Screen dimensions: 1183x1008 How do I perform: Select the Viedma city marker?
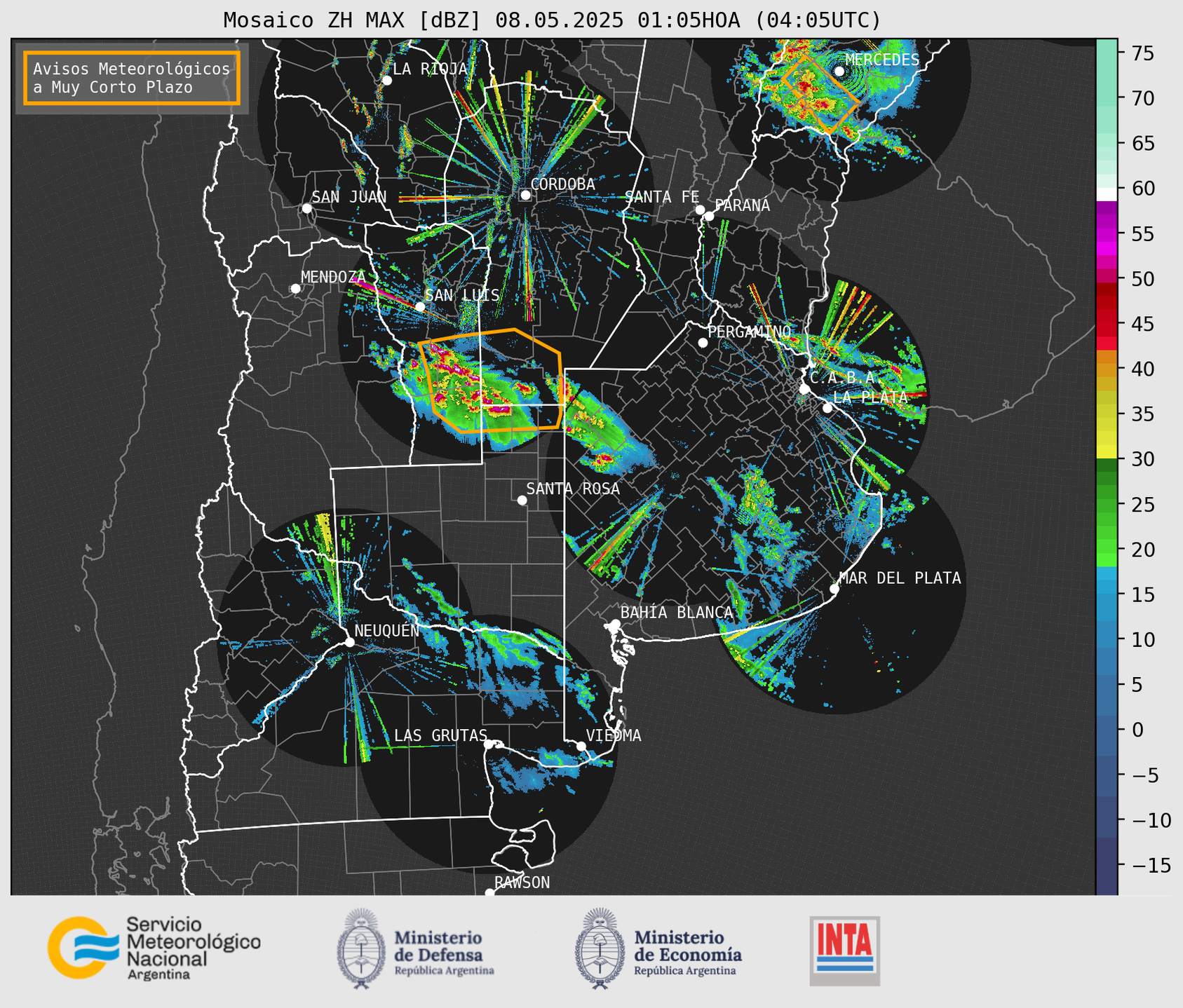(581, 746)
